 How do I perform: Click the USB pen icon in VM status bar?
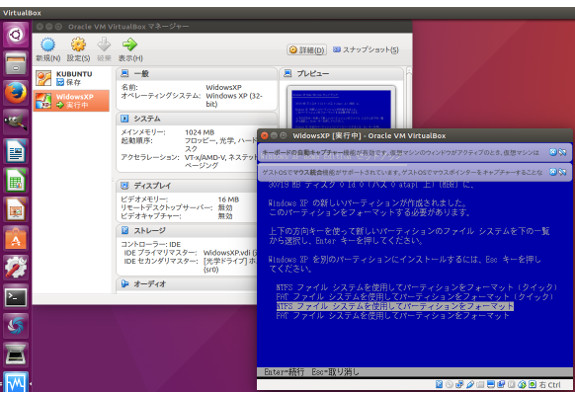click(x=470, y=384)
